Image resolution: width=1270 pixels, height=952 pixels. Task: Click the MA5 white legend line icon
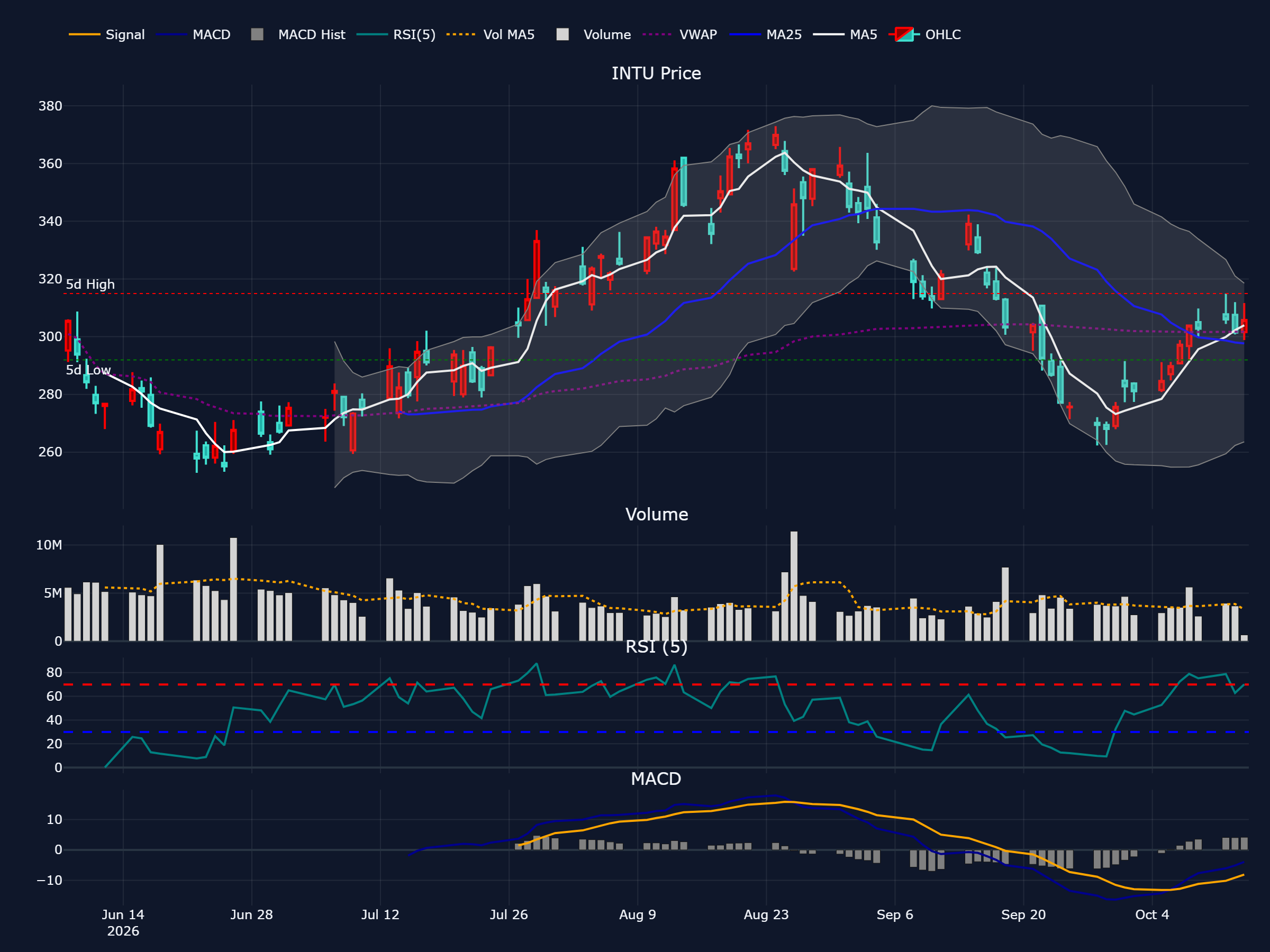pos(829,34)
